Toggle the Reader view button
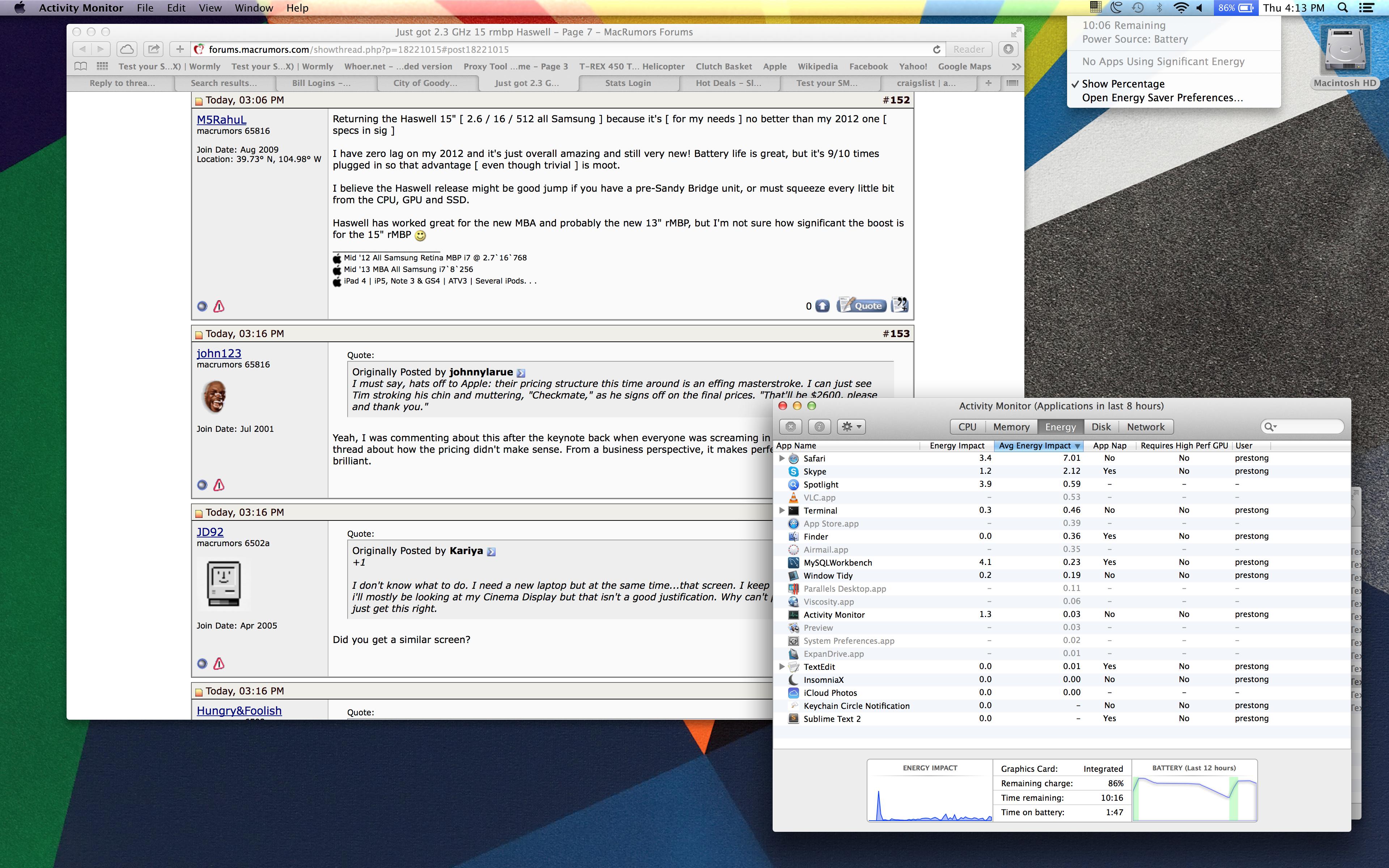This screenshot has width=1389, height=868. point(968,50)
